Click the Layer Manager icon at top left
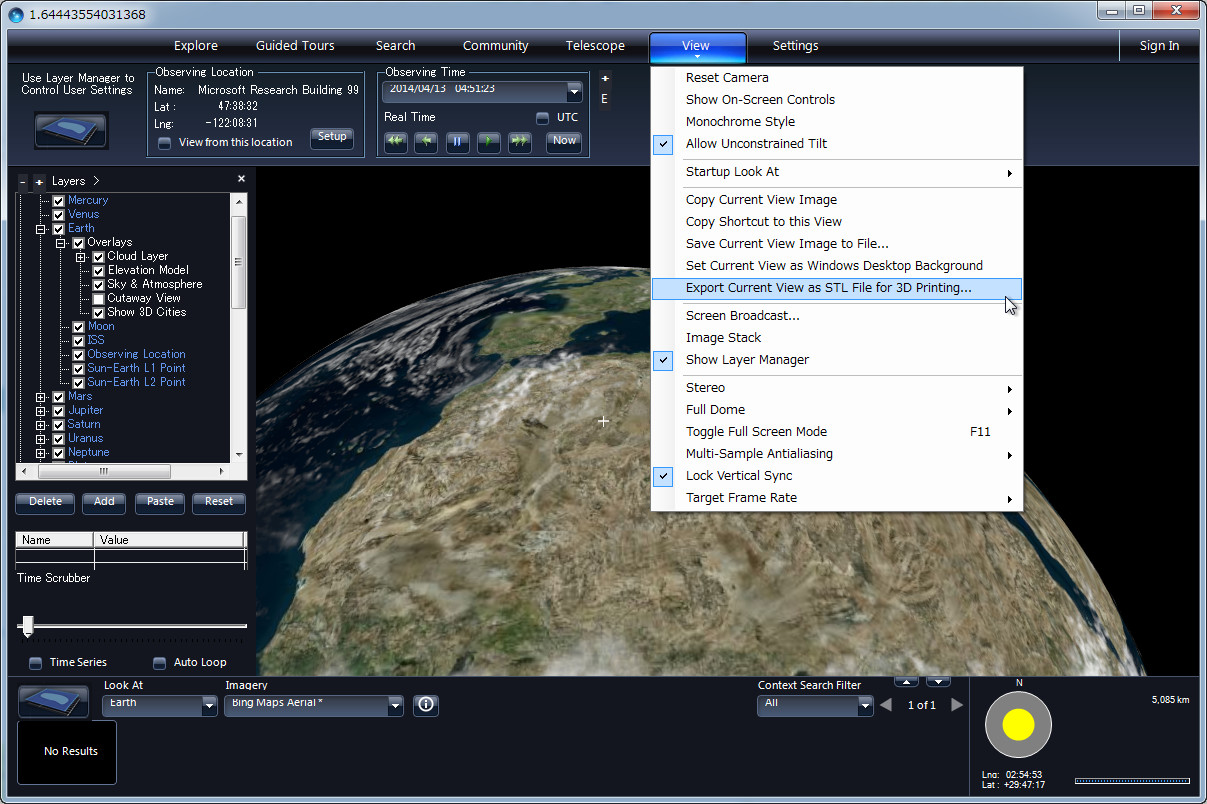Viewport: 1207px width, 804px height. (x=71, y=130)
